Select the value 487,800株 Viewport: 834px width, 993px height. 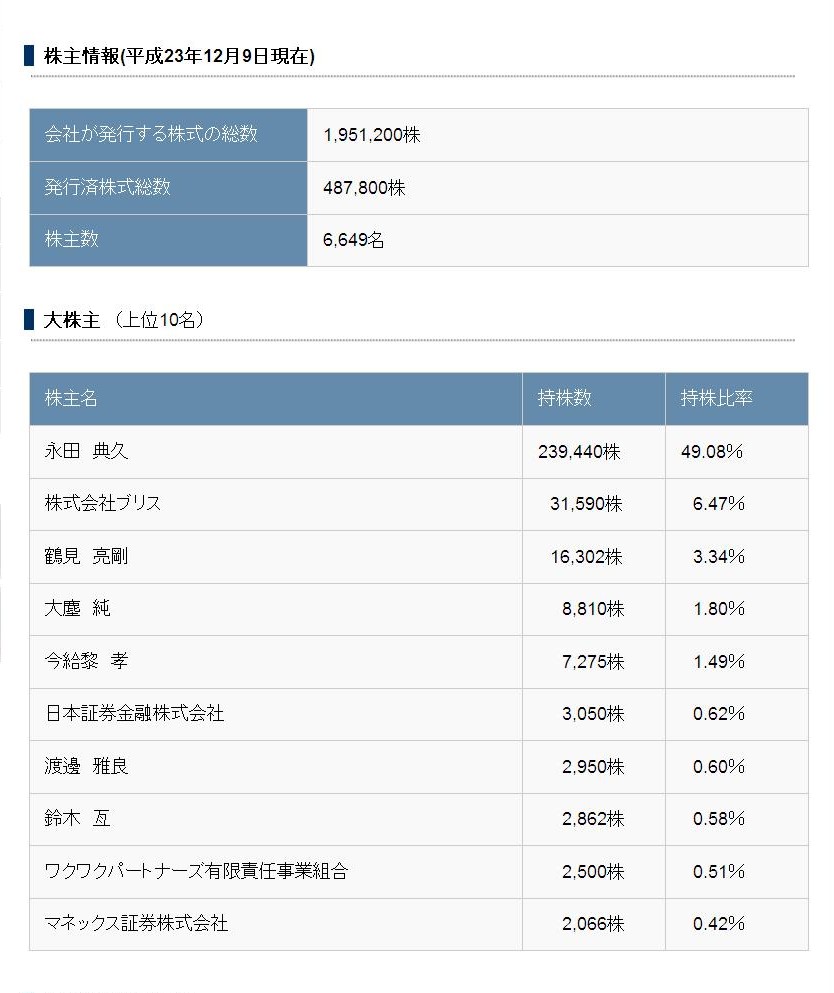click(364, 187)
